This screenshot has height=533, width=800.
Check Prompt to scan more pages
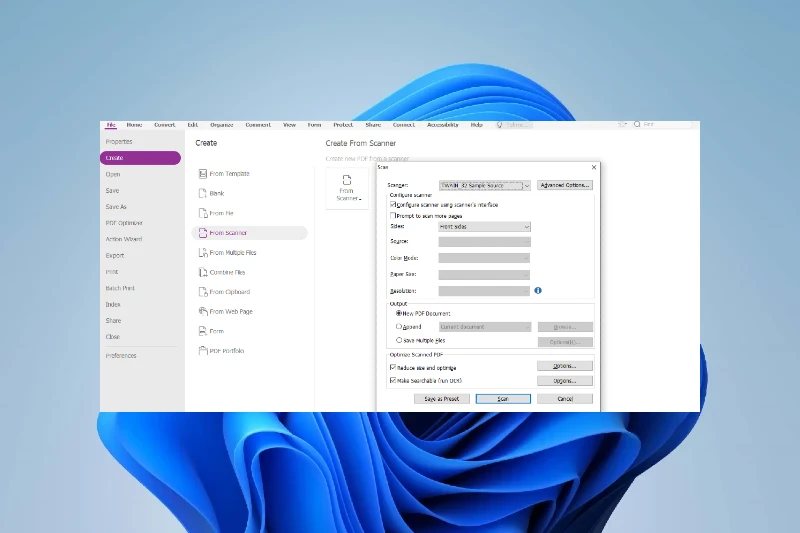click(x=393, y=216)
